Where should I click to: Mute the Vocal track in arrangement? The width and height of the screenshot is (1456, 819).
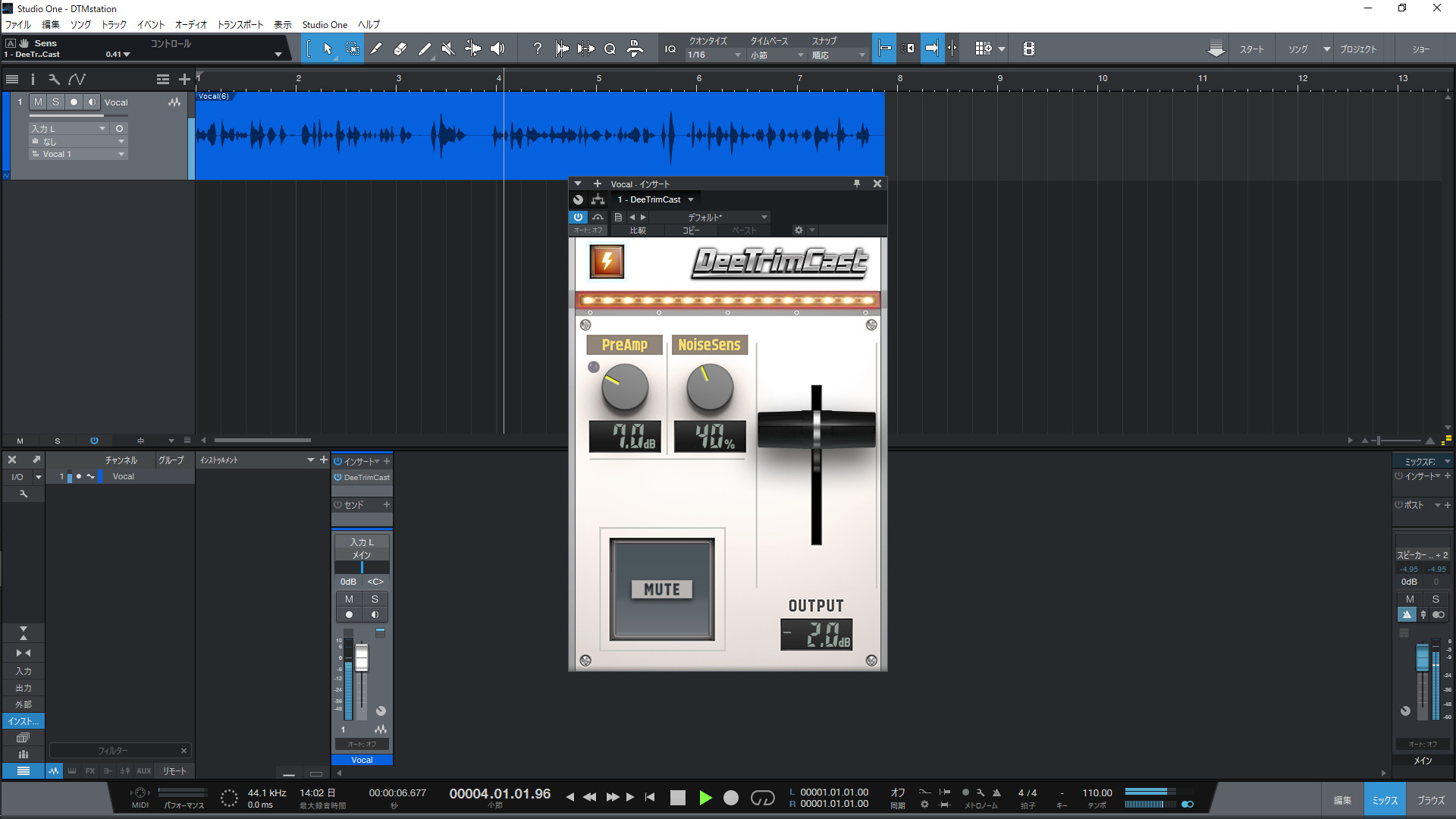coord(38,102)
